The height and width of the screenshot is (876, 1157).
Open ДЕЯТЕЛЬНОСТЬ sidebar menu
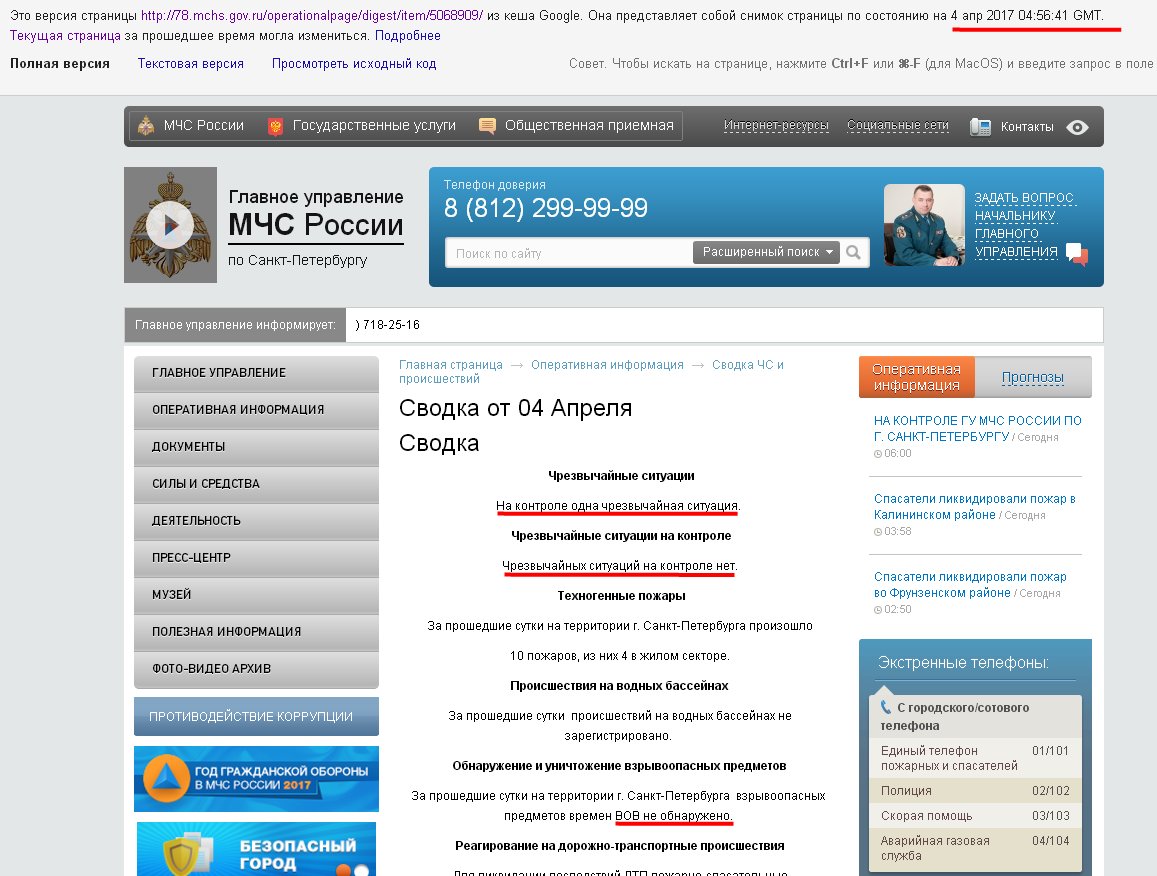coord(256,521)
